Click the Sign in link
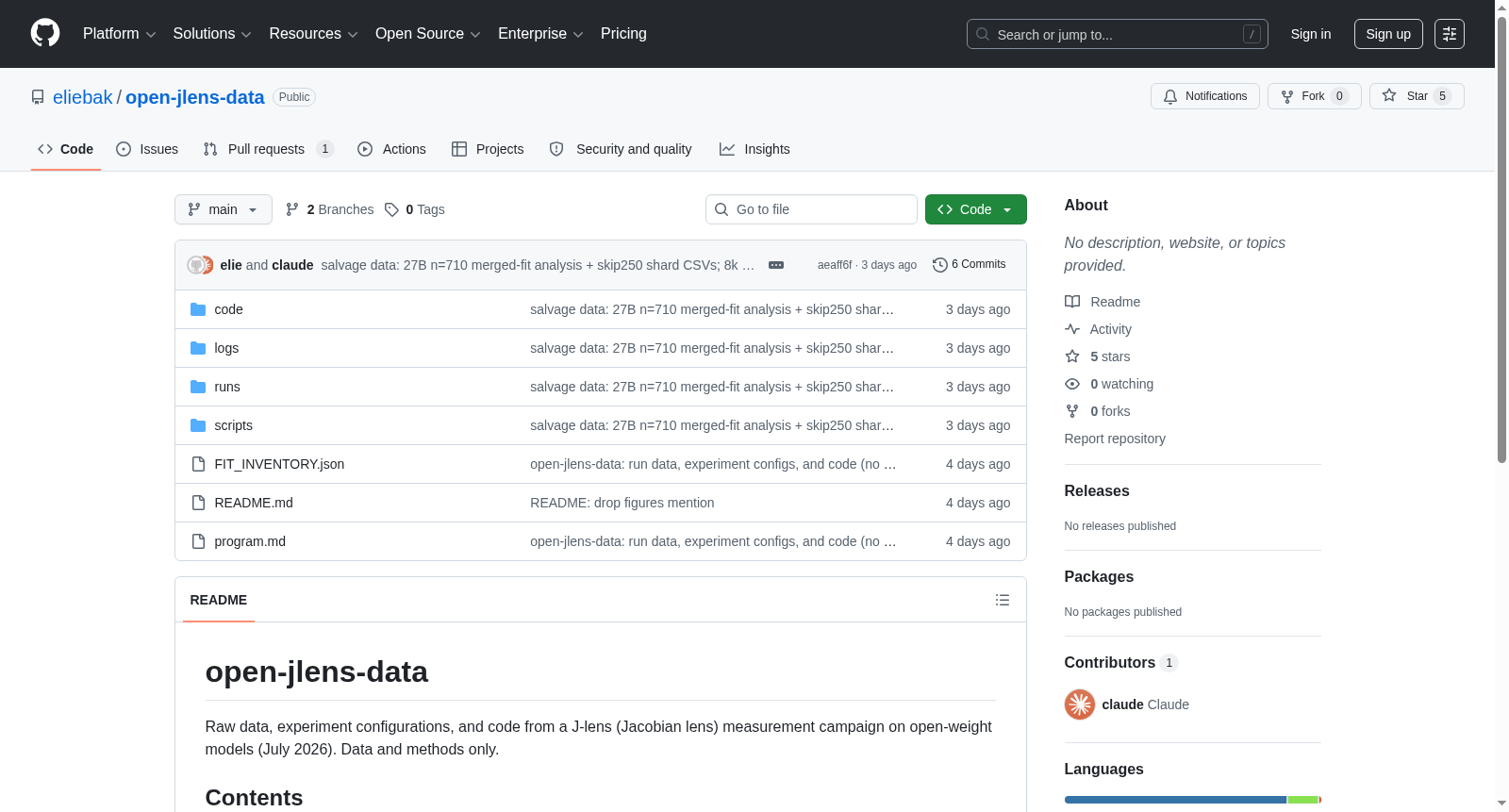The height and width of the screenshot is (812, 1509). [1311, 34]
